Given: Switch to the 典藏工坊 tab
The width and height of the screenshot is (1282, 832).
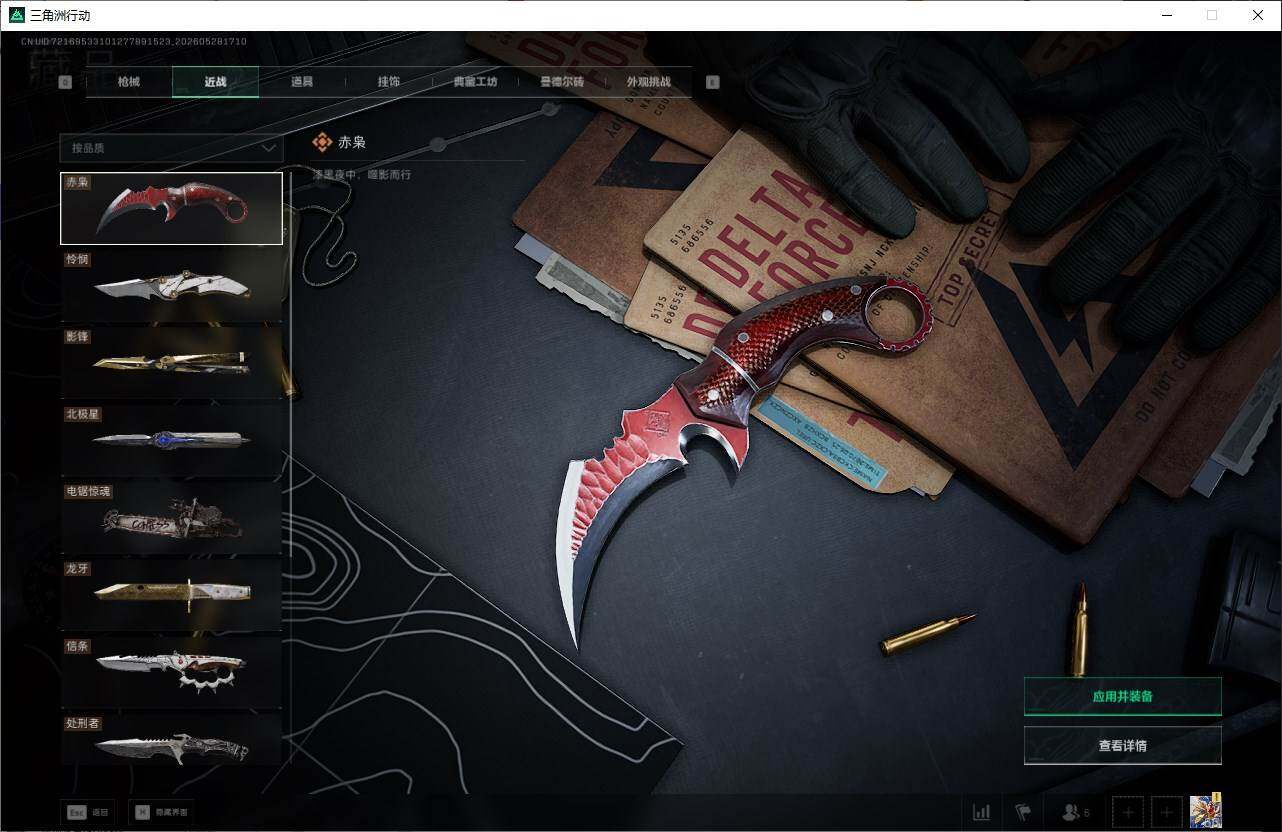Looking at the screenshot, I should [x=475, y=82].
